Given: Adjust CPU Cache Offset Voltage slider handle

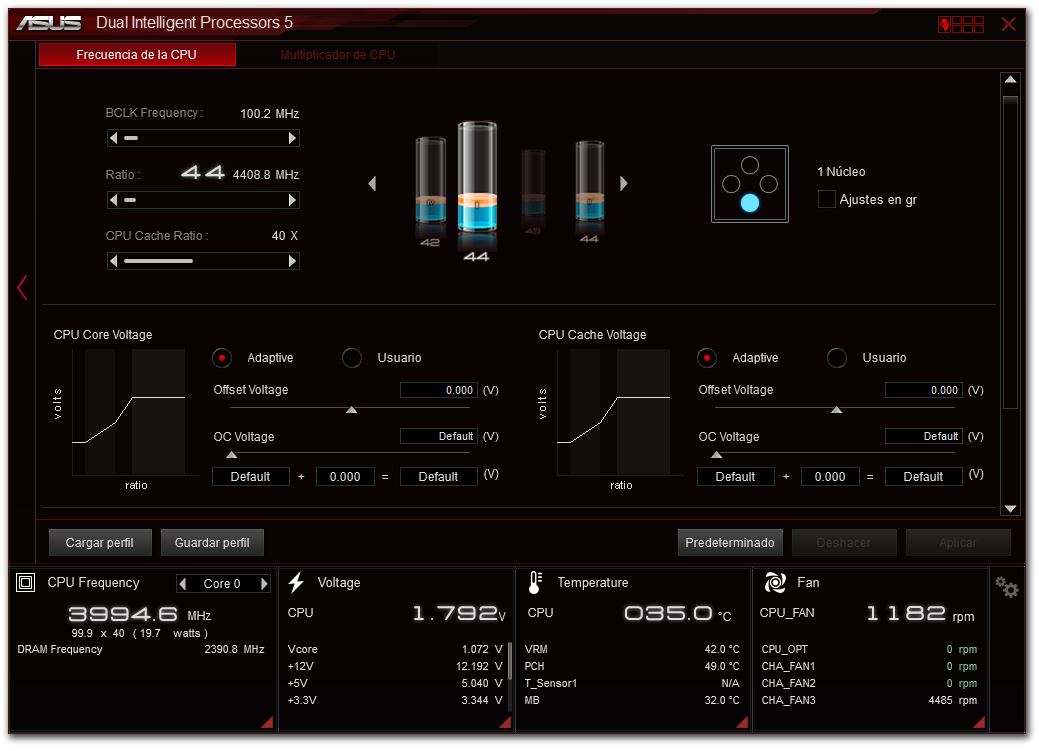Looking at the screenshot, I should point(837,410).
